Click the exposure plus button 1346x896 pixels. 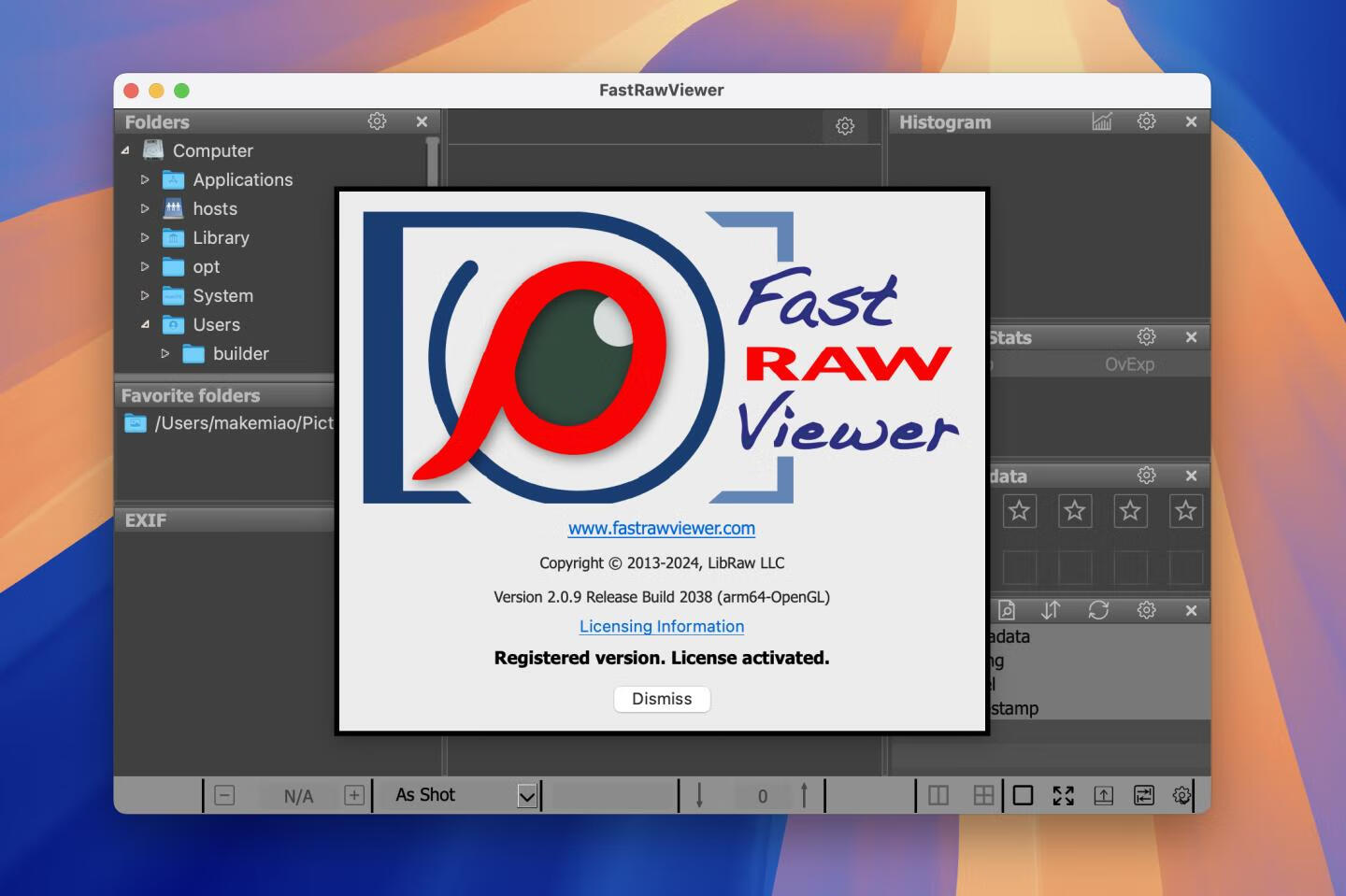pos(354,795)
